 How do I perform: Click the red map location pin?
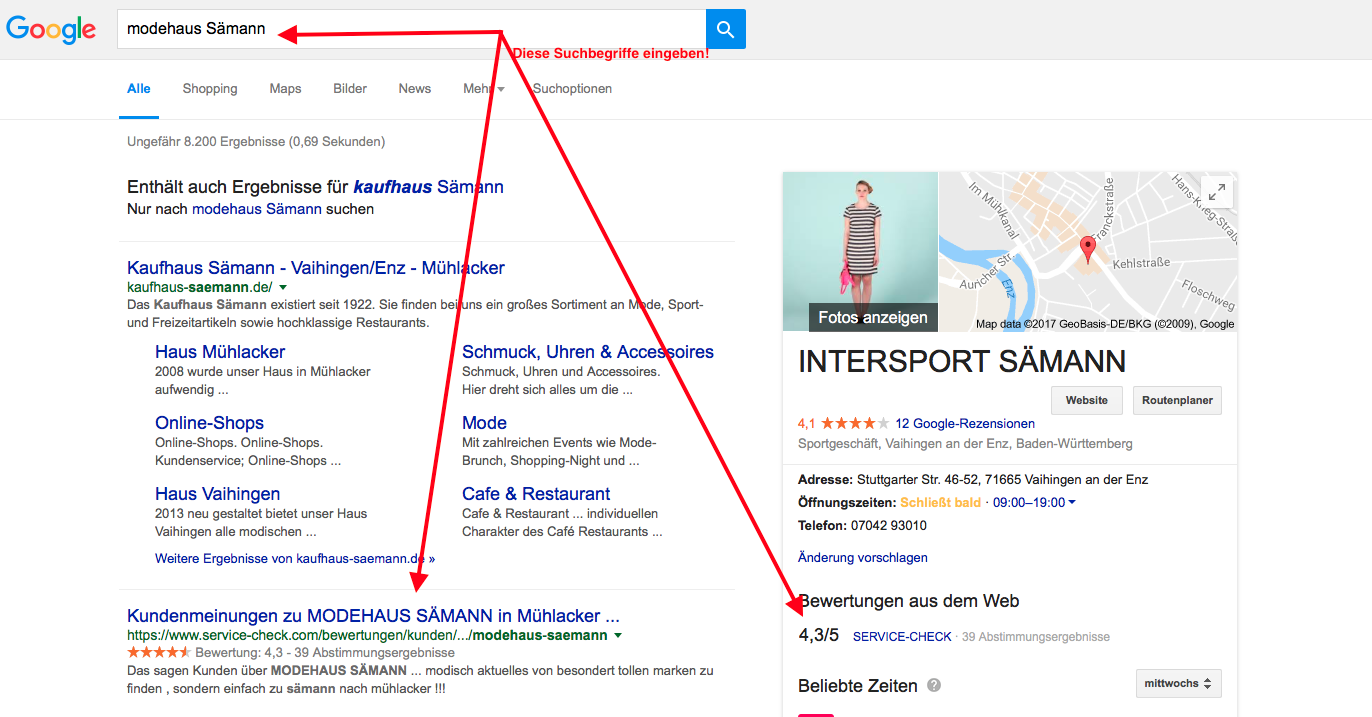1088,249
